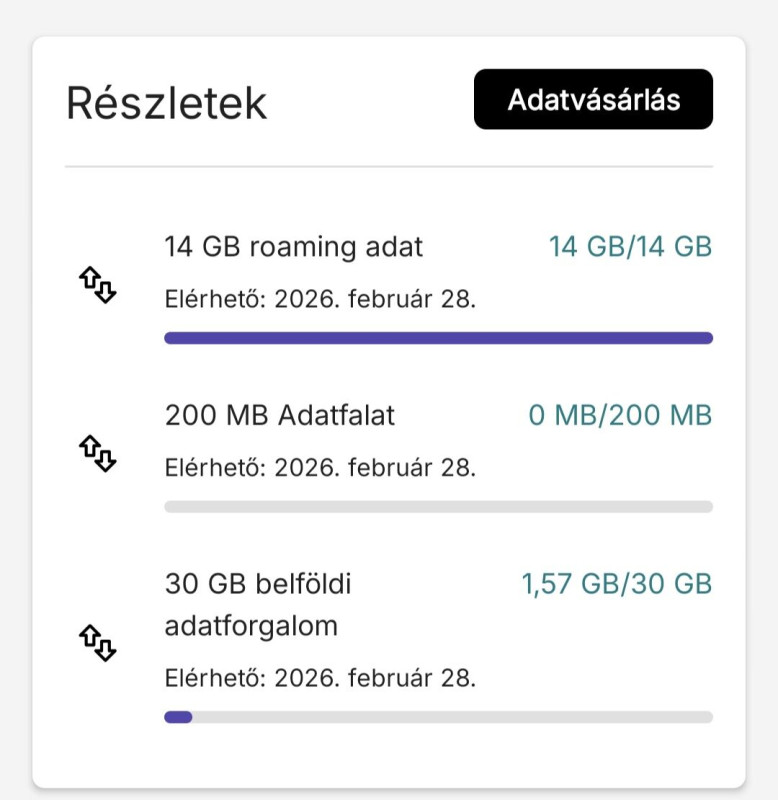The image size is (778, 800).
Task: Select the 30 GB belföldi adatforgalom title
Action: [258, 584]
